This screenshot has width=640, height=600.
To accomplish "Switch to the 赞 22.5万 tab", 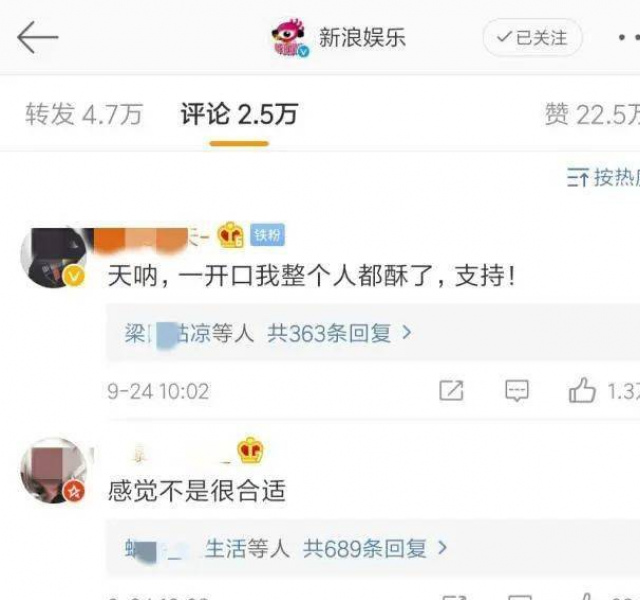I will tap(592, 113).
